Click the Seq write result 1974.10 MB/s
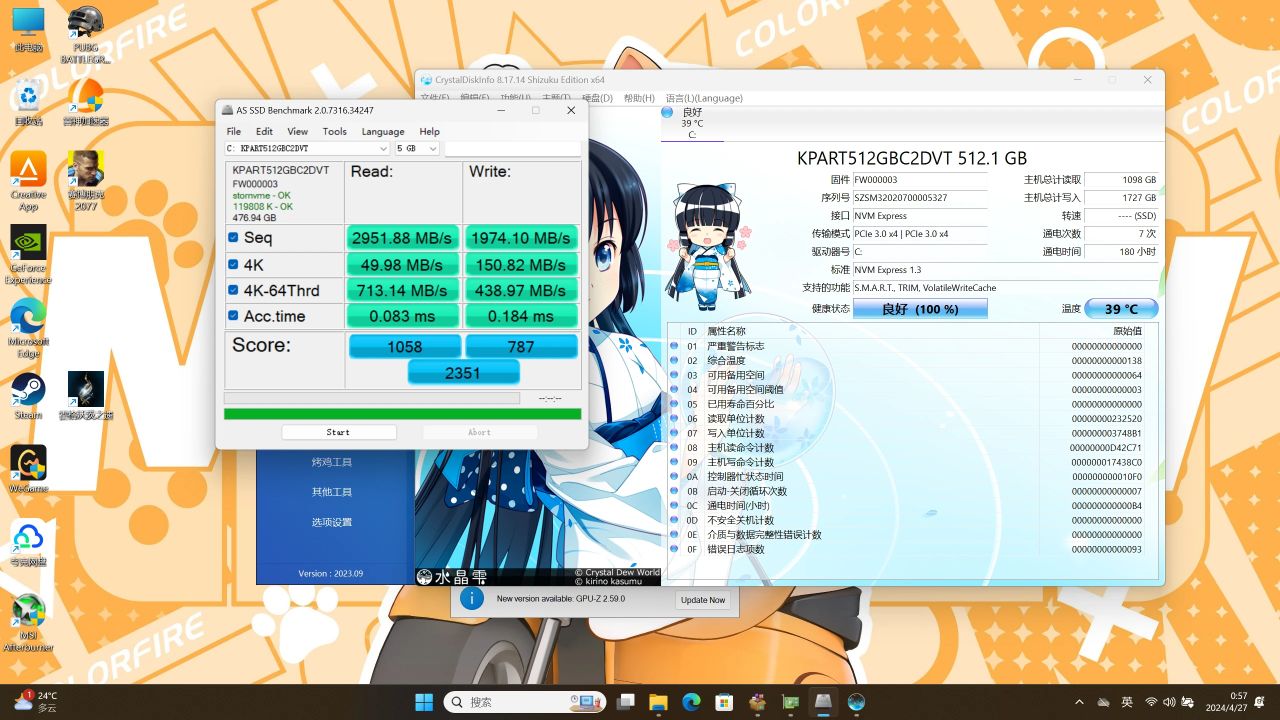Screen dimensions: 1280x720 tap(521, 237)
